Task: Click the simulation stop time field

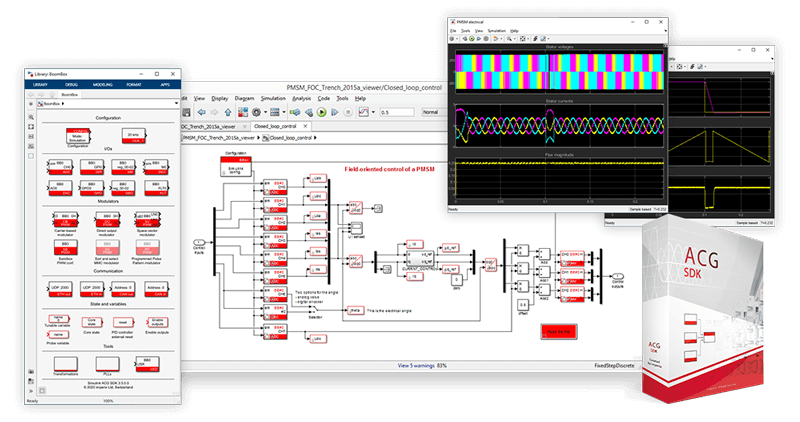Action: (x=397, y=113)
